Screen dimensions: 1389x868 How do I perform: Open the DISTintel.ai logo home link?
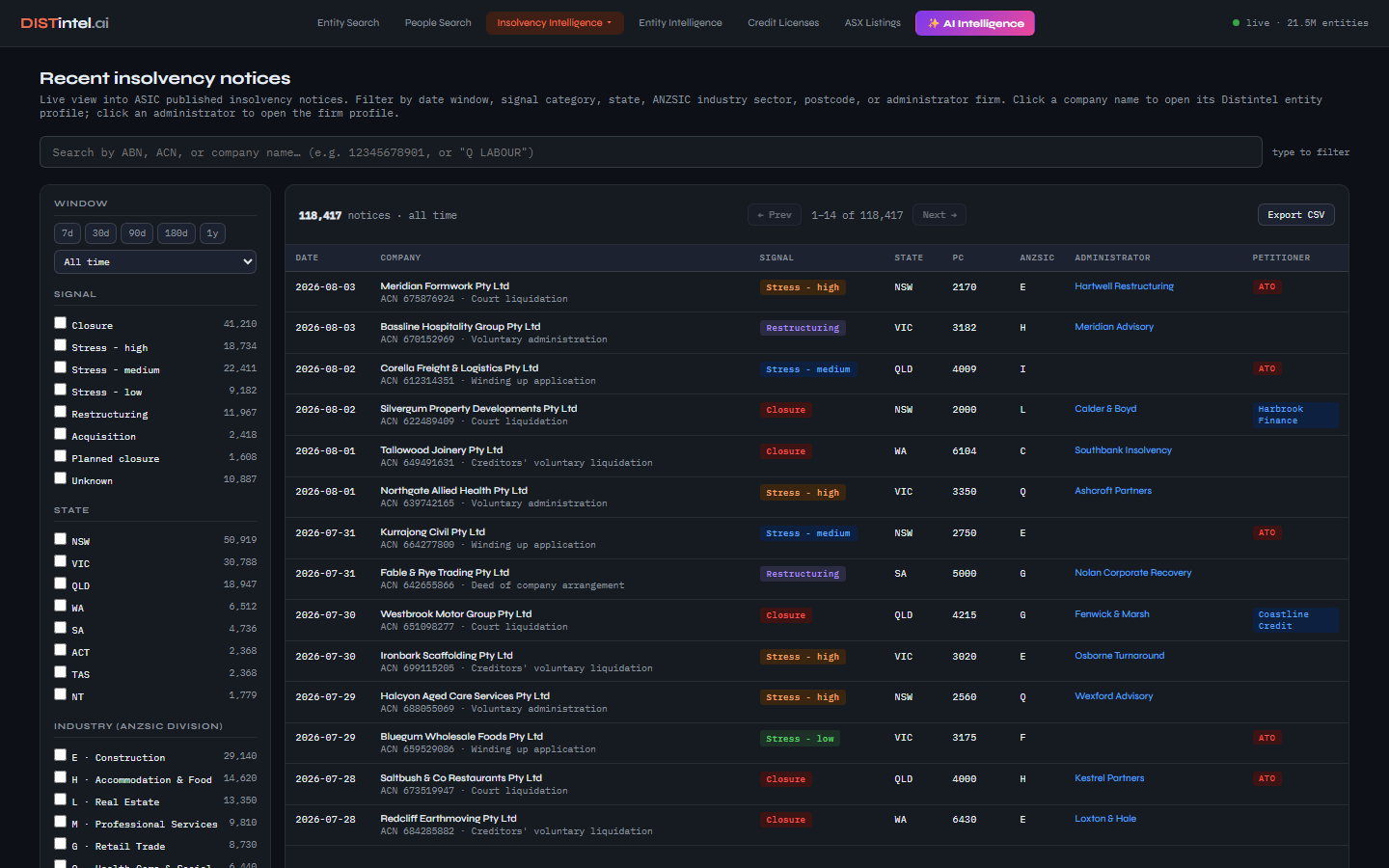(65, 23)
